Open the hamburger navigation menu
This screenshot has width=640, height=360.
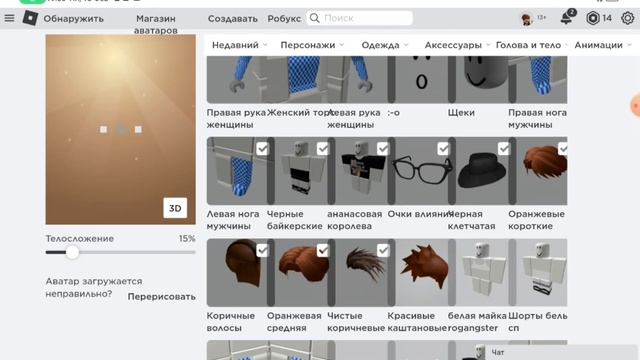click(x=9, y=18)
